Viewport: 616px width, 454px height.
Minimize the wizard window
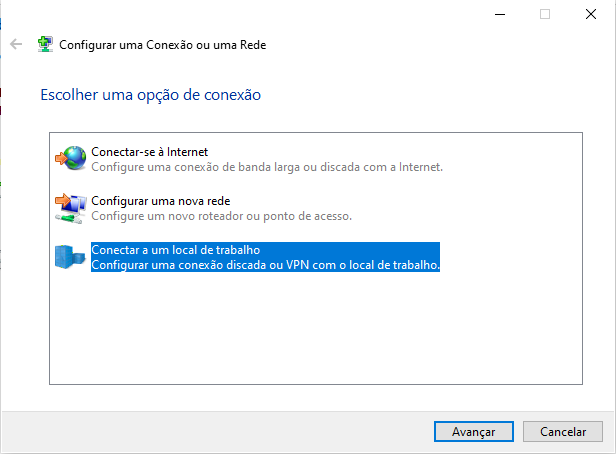click(500, 15)
